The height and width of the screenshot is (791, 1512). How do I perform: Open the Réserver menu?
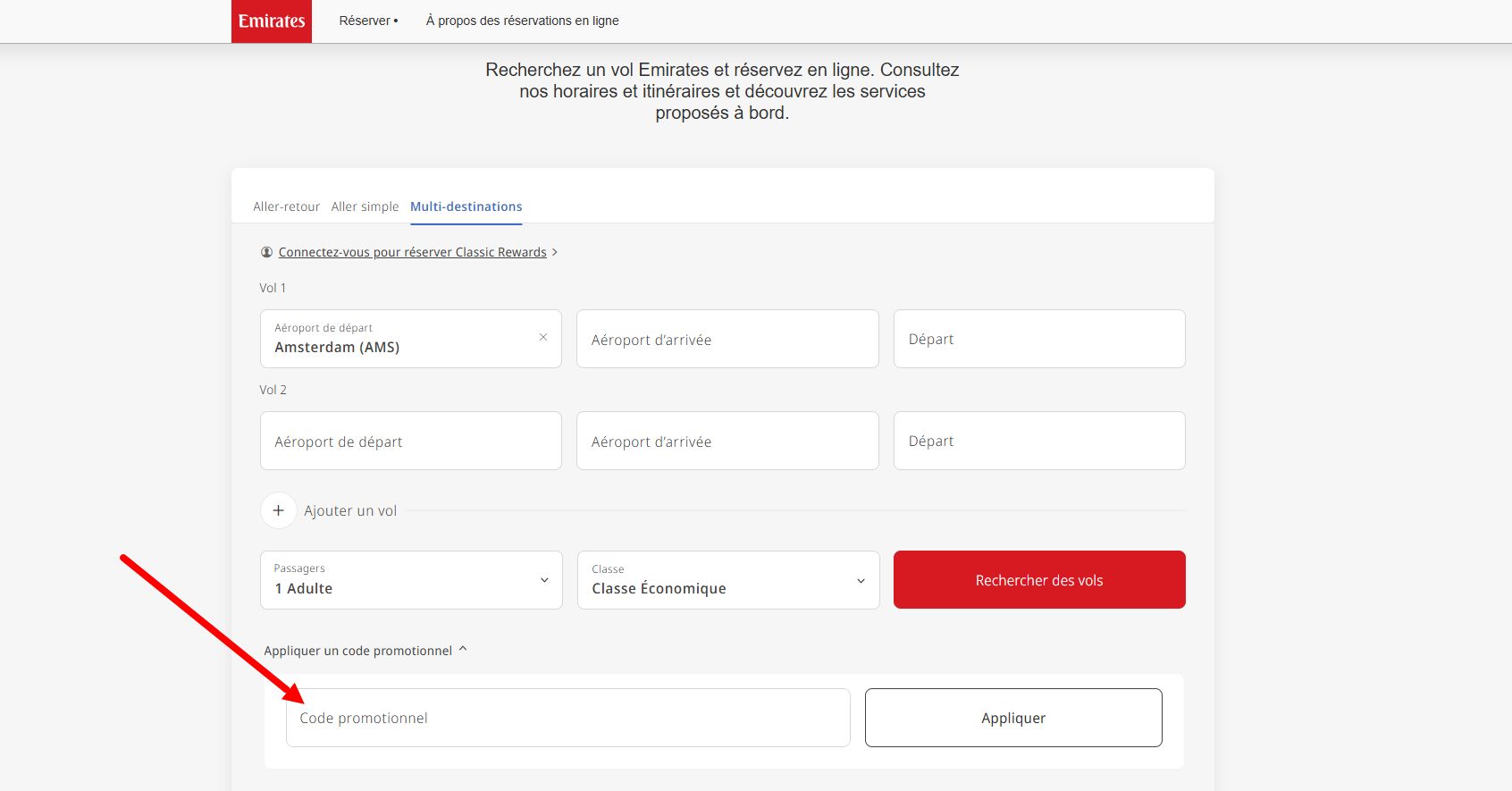tap(368, 21)
